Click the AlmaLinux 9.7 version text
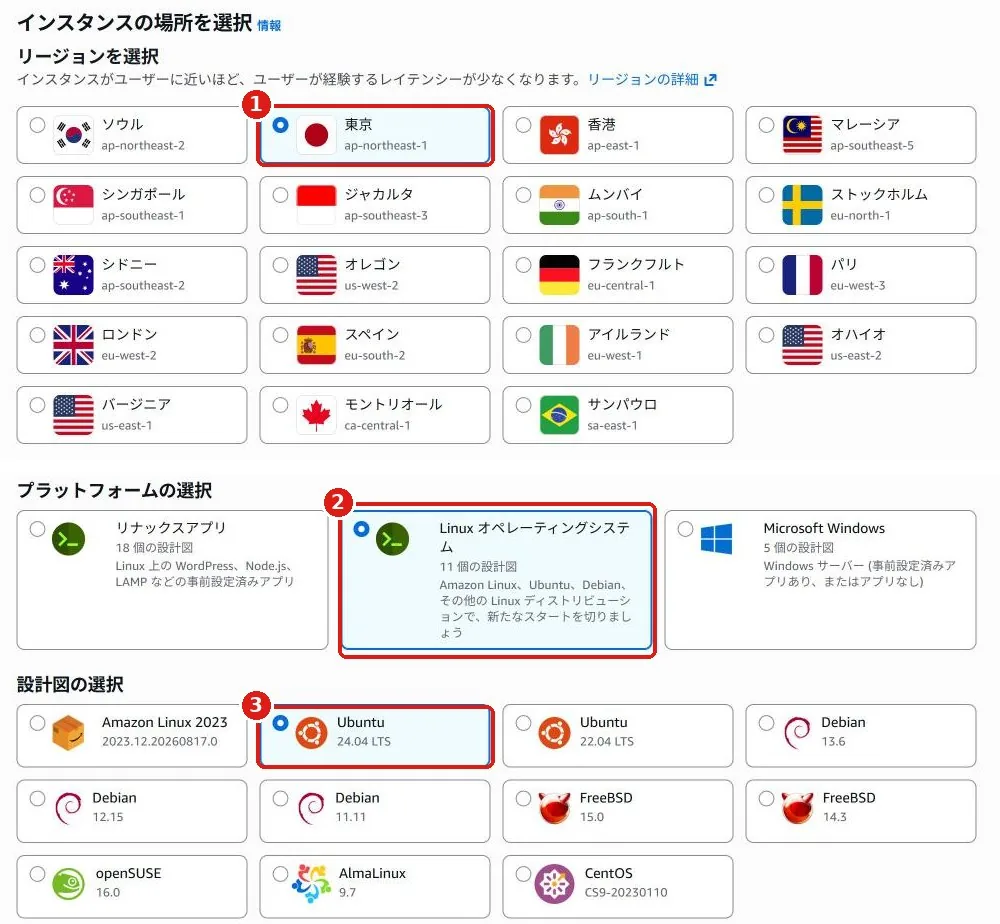Screen dimensions: 1000x924 pyautogui.click(x=347, y=893)
